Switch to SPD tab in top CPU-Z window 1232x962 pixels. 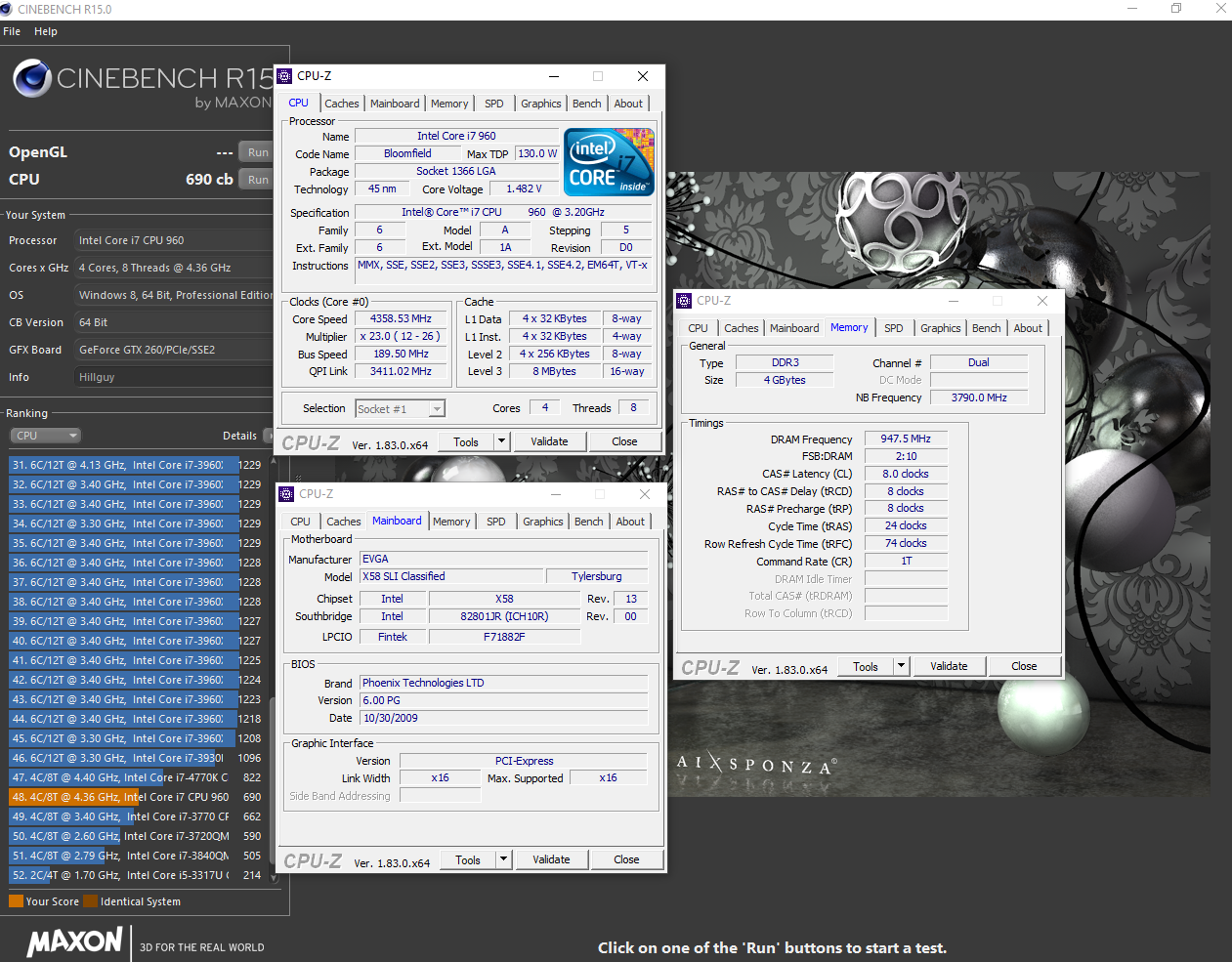[494, 104]
